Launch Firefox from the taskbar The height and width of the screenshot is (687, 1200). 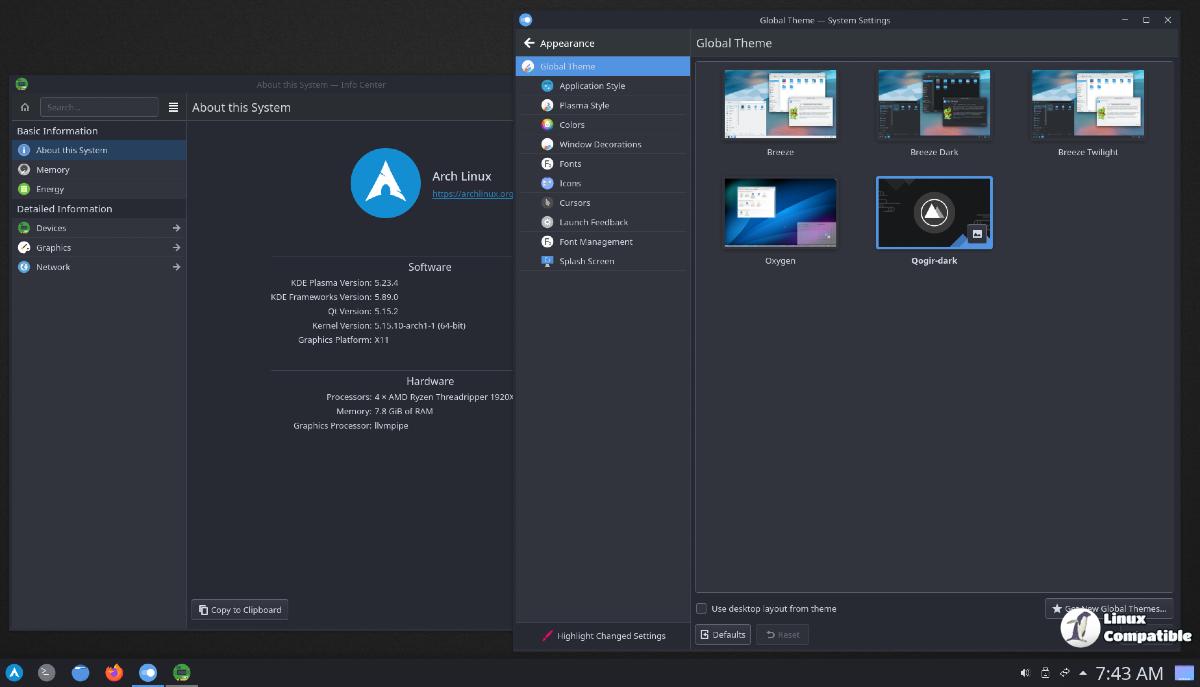[x=114, y=673]
